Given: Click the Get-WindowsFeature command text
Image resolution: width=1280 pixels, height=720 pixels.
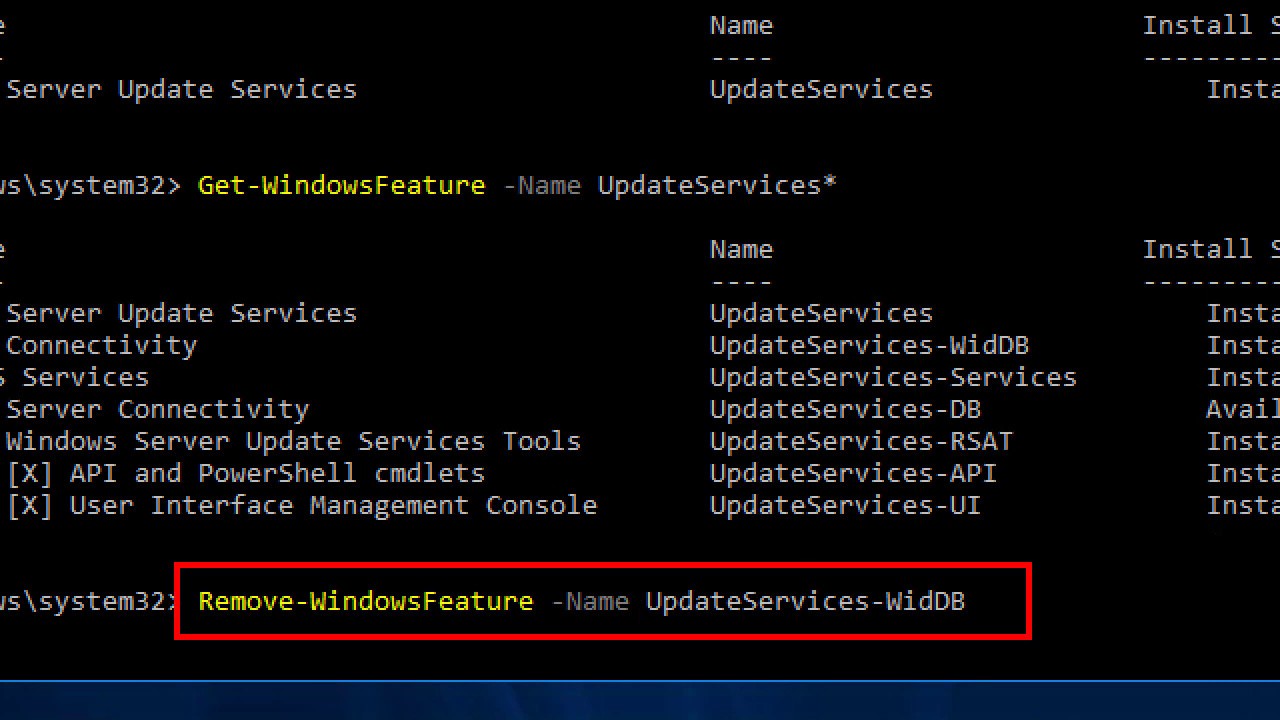Looking at the screenshot, I should tap(341, 186).
